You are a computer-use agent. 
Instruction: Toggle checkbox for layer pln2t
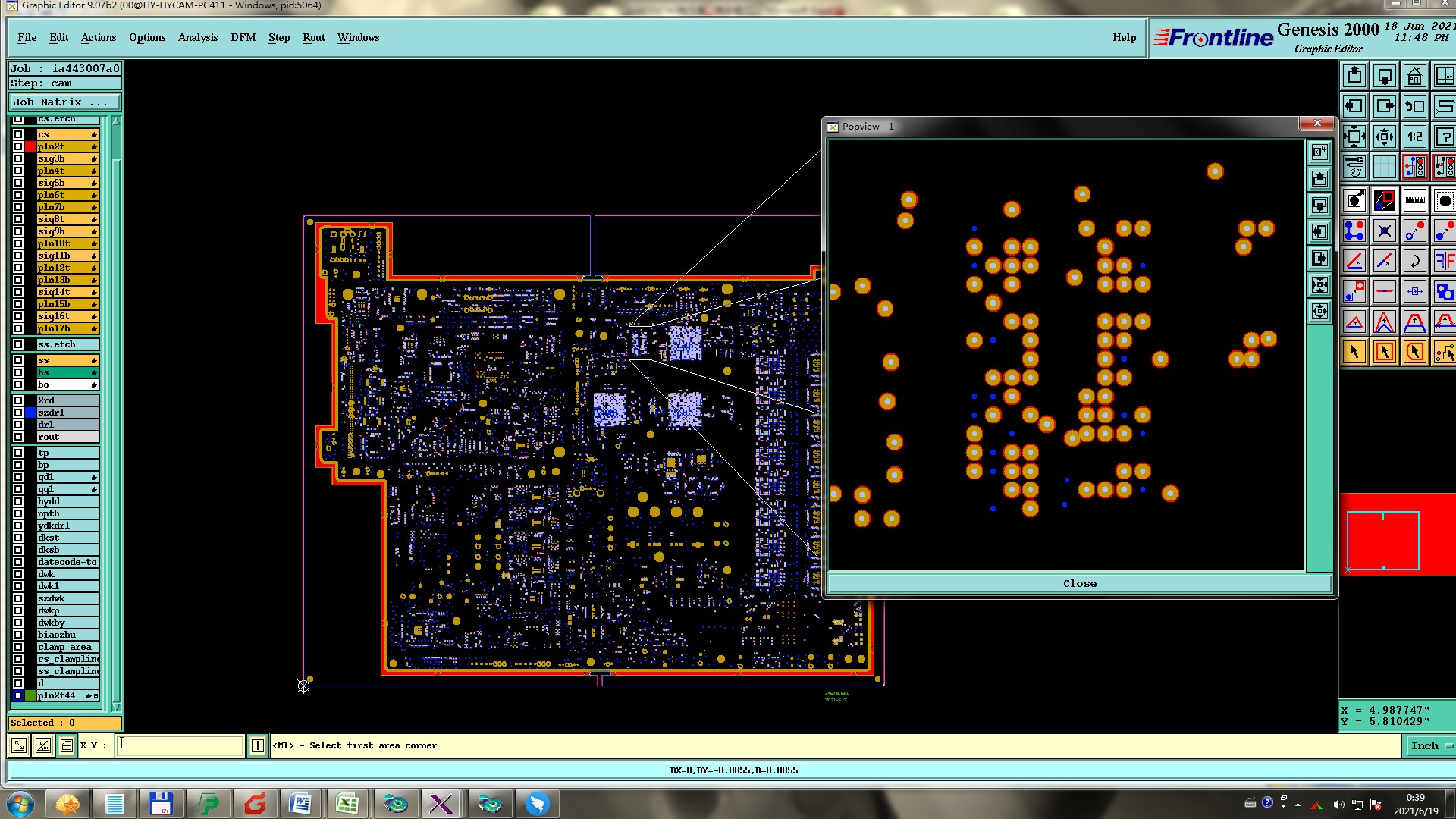coord(18,146)
